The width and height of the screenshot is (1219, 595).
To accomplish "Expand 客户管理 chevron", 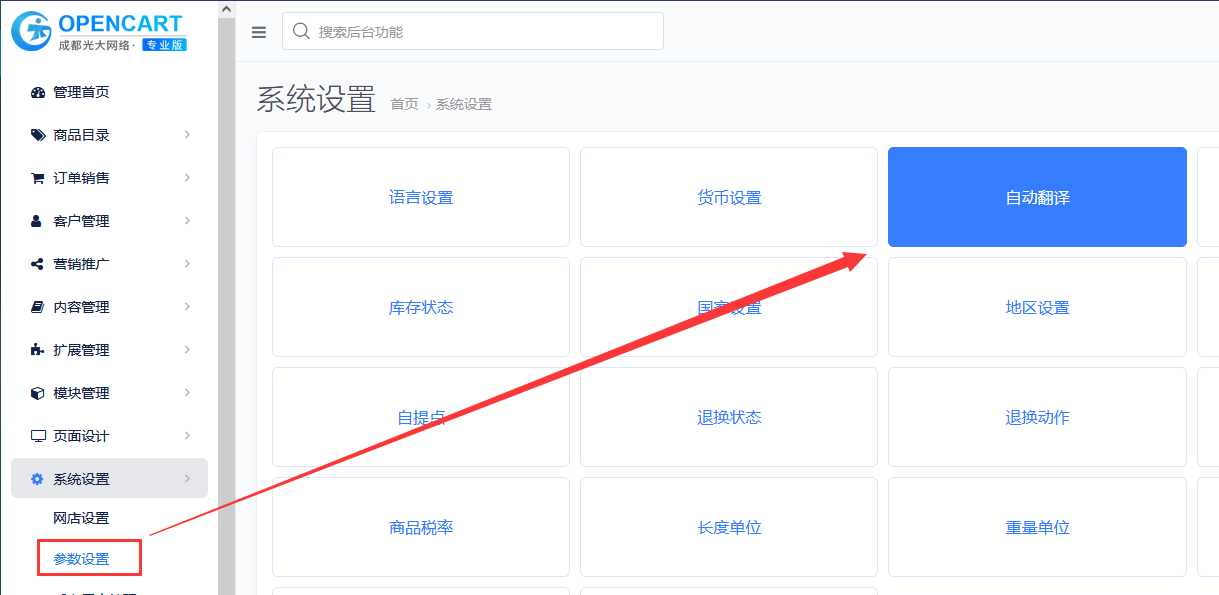I will (187, 221).
